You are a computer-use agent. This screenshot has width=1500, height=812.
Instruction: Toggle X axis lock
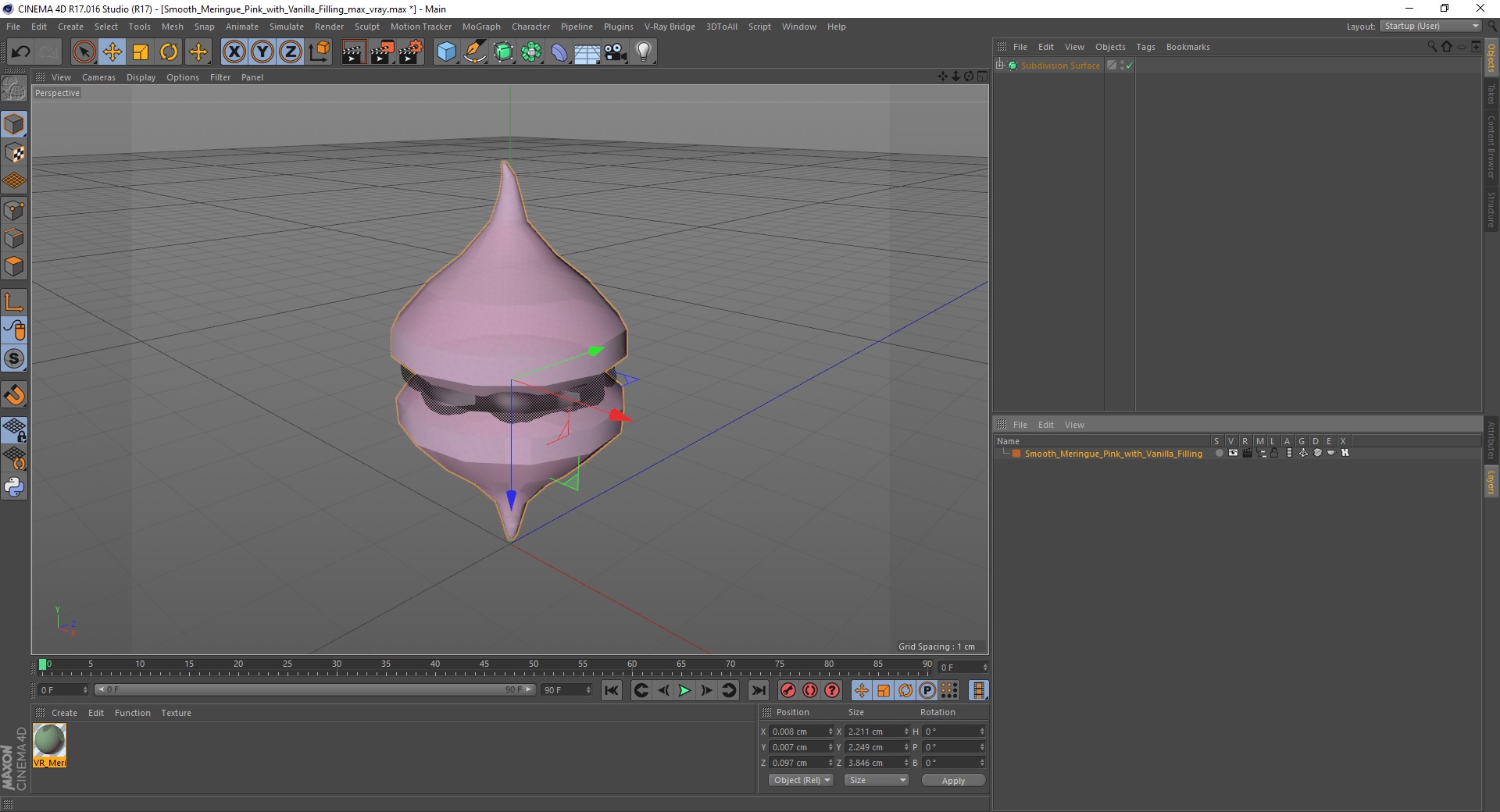(234, 52)
